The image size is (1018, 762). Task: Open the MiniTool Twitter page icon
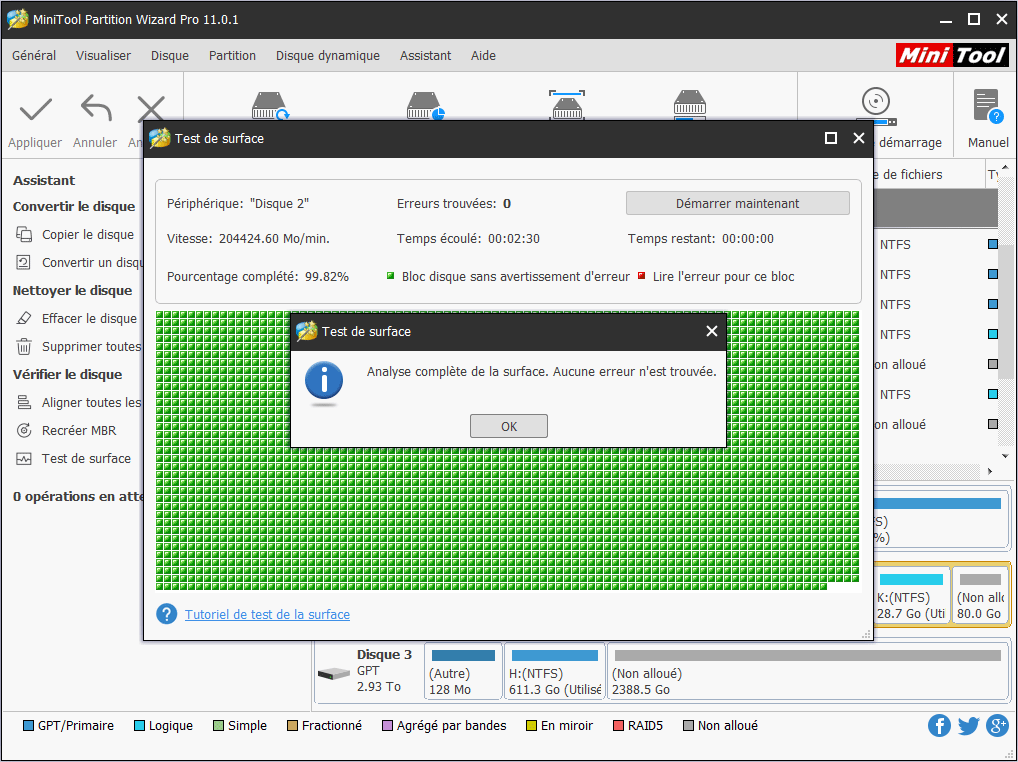click(968, 725)
